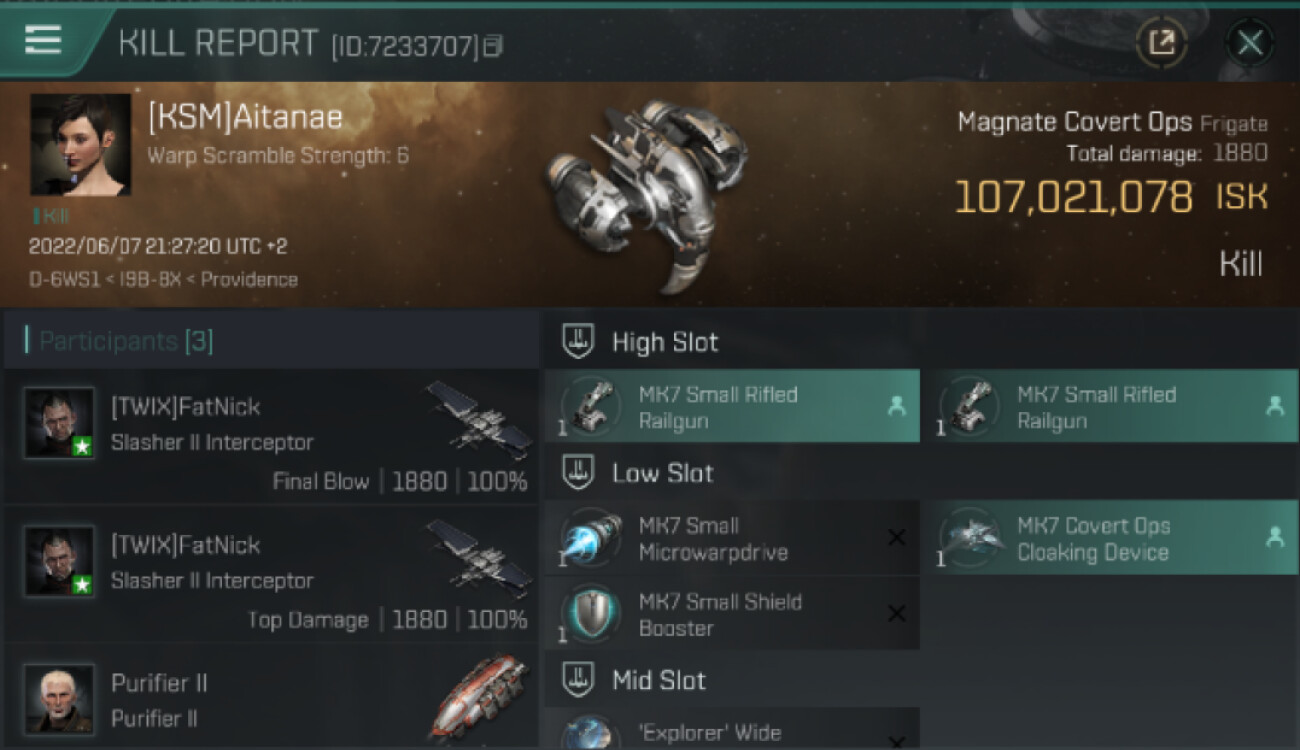Open FatNick's Final Blow participant entry
This screenshot has height=750, width=1300.
click(x=272, y=436)
